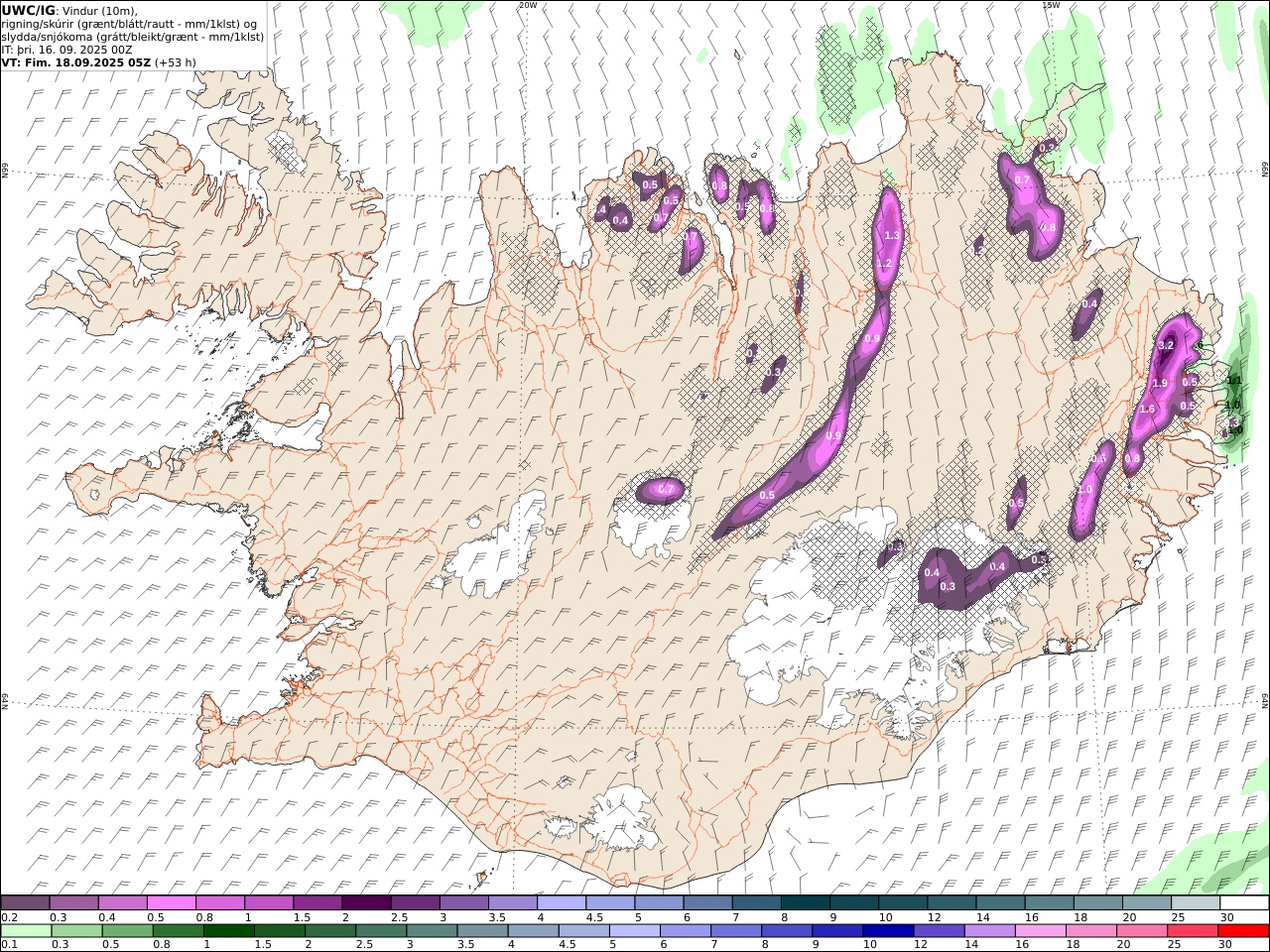Select upper legend light grey swatch 25 to 30
This screenshot has width=1270, height=952.
(1196, 902)
